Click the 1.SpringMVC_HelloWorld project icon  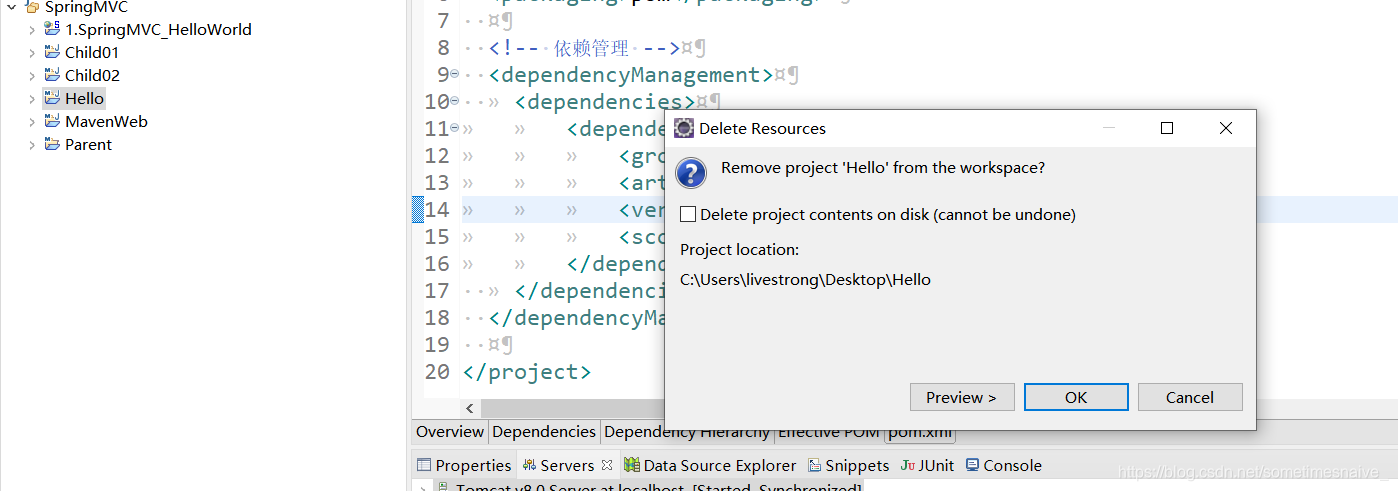coord(52,29)
